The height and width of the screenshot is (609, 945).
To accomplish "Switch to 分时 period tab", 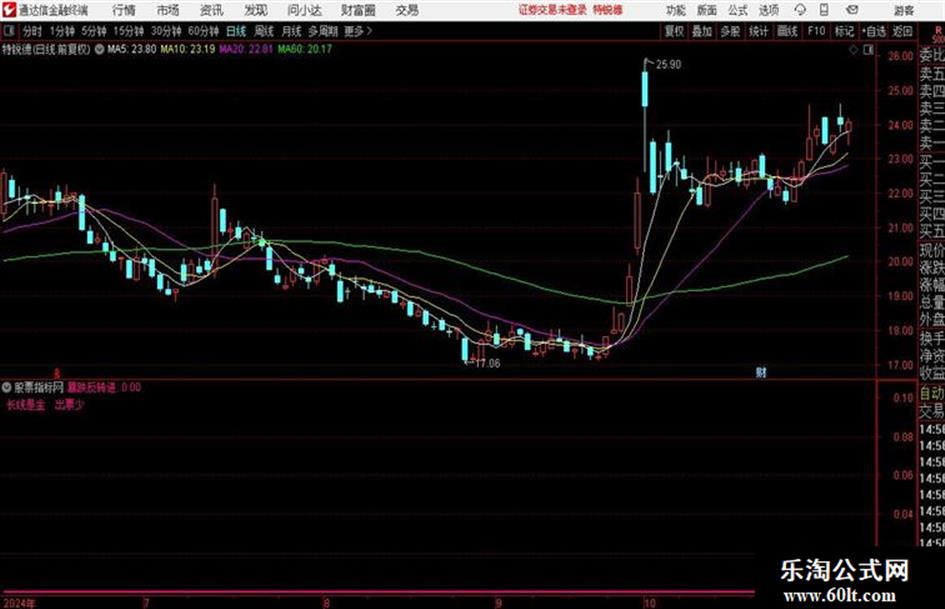I will pos(32,31).
